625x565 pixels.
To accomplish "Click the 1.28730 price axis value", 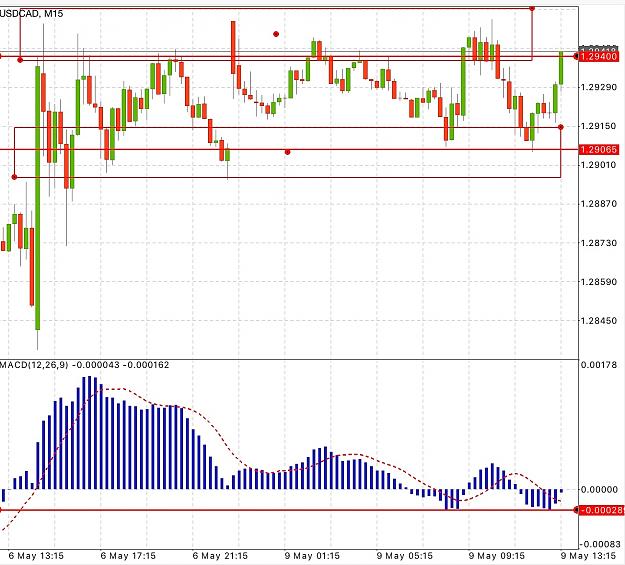I will click(599, 243).
